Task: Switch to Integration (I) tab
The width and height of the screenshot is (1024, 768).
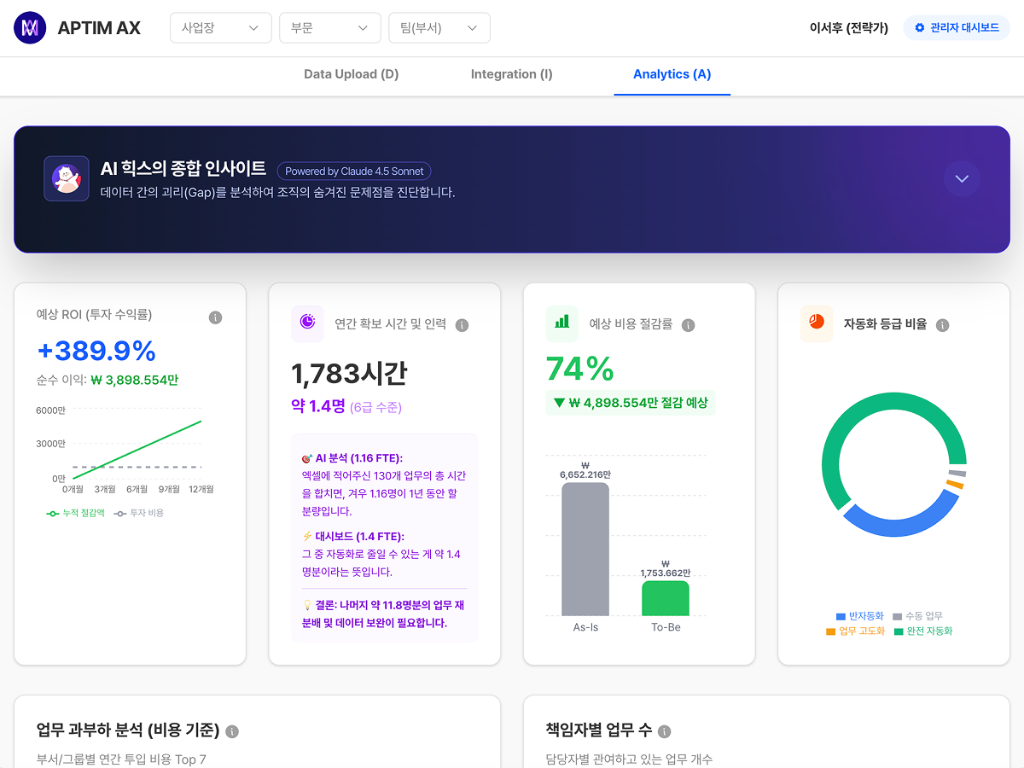Action: [511, 74]
